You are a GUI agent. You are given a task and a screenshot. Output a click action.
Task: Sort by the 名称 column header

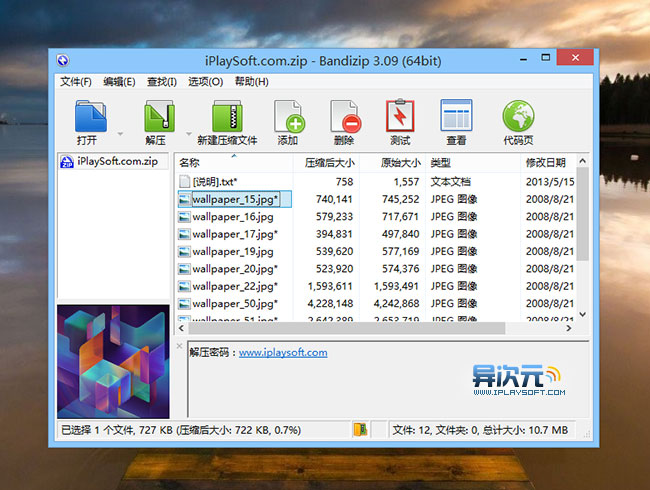[x=234, y=163]
